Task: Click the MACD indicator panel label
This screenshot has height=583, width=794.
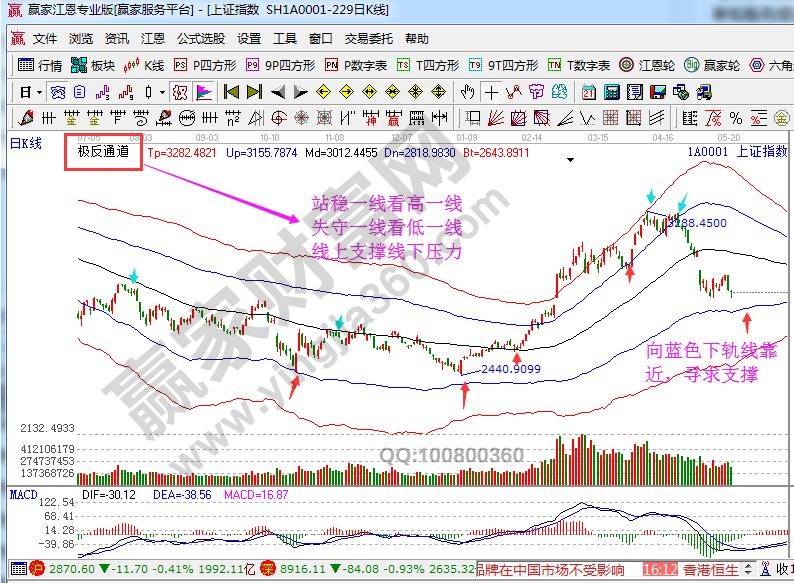Action: coord(23,494)
